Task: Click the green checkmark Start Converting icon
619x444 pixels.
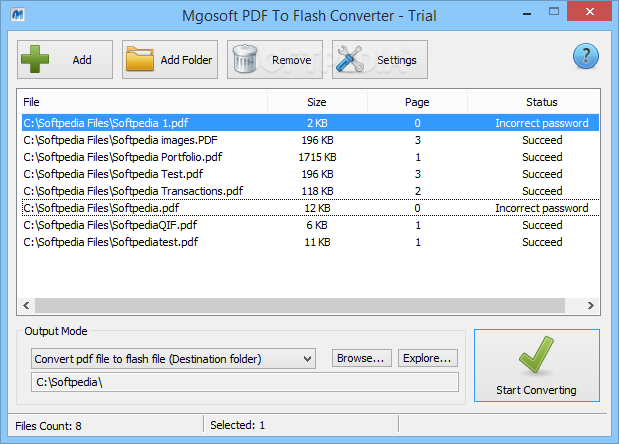Action: click(536, 355)
